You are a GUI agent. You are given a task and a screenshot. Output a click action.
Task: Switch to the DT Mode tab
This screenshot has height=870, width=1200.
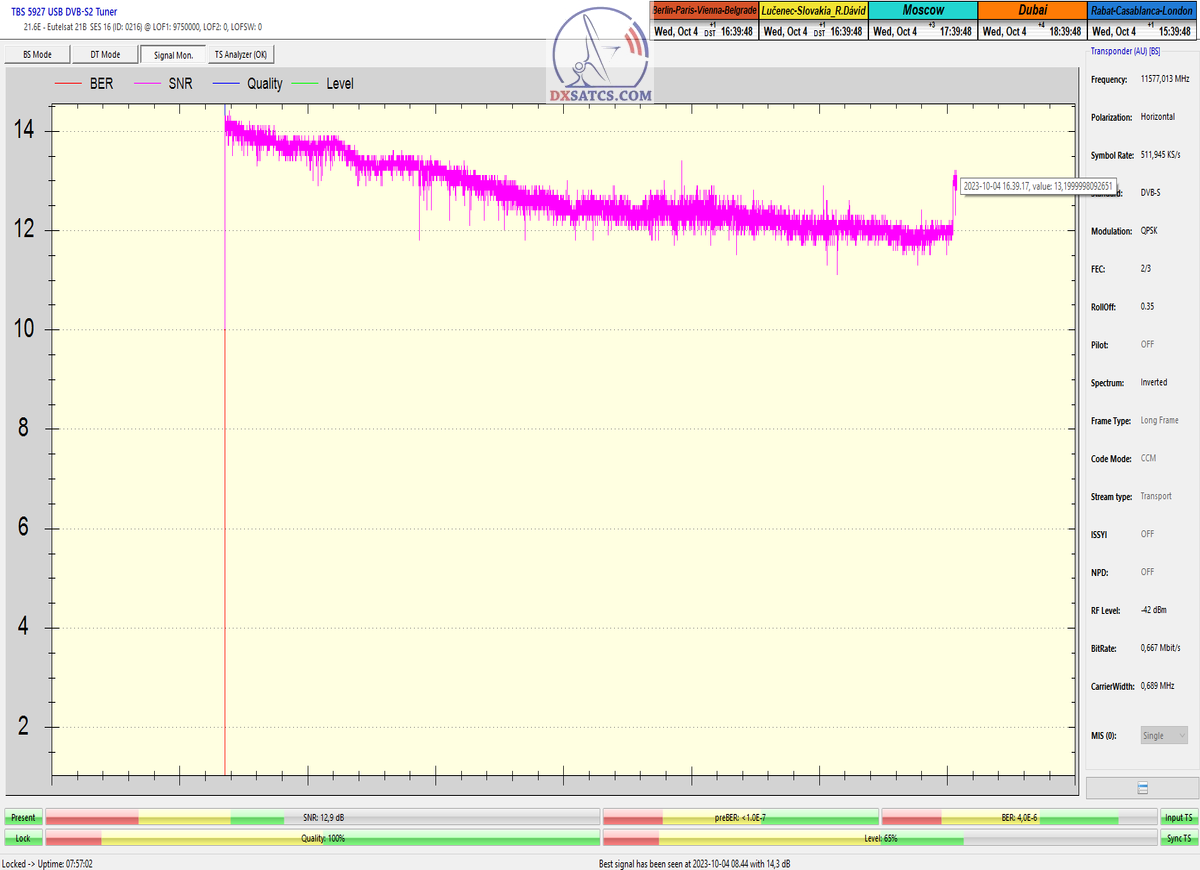105,55
